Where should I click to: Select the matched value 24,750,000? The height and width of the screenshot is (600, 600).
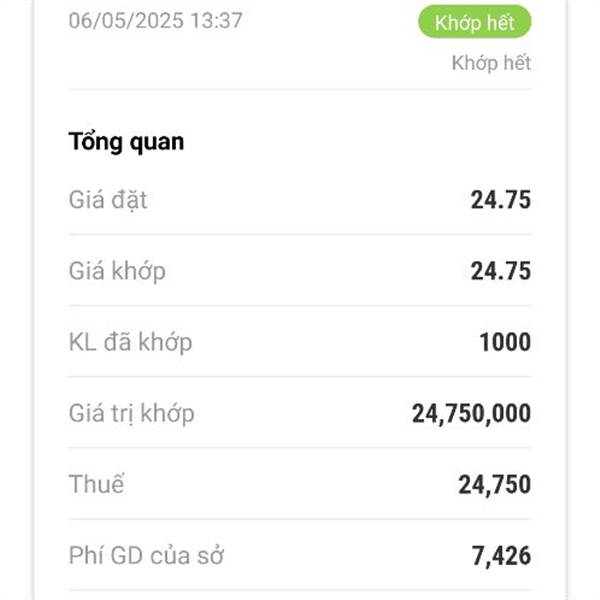pyautogui.click(x=471, y=414)
